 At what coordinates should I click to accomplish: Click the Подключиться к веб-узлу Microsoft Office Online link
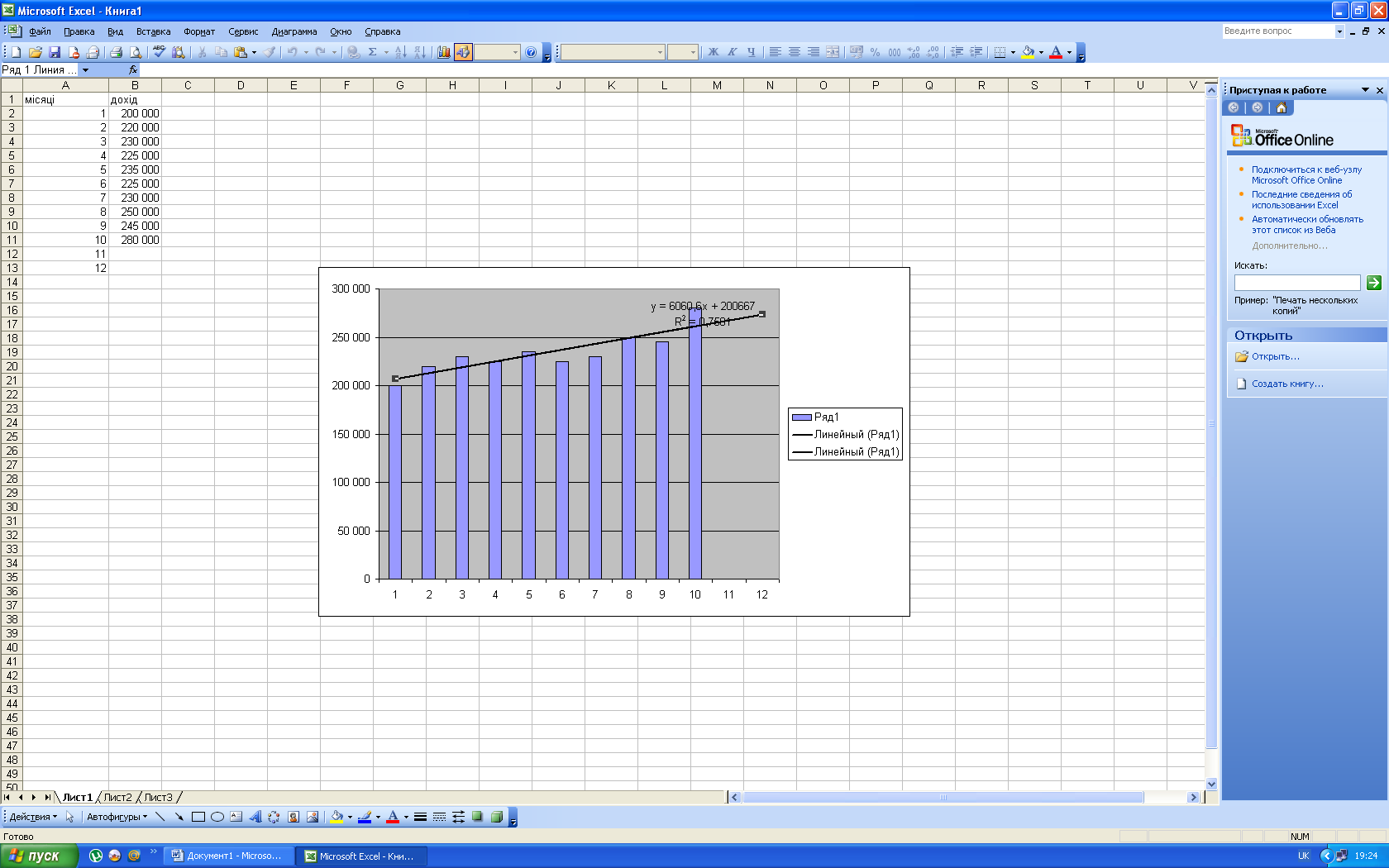click(1306, 174)
